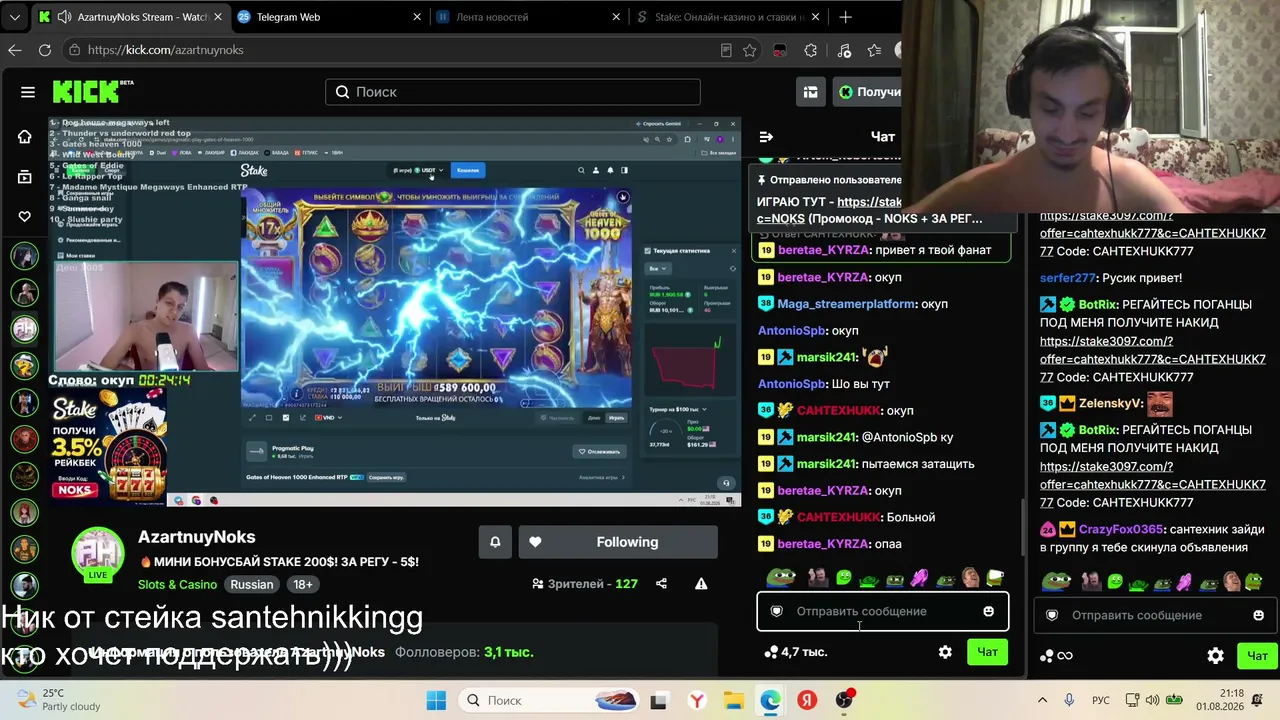Switch to the Stake casino tab
Viewport: 1280px width, 720px height.
point(727,17)
